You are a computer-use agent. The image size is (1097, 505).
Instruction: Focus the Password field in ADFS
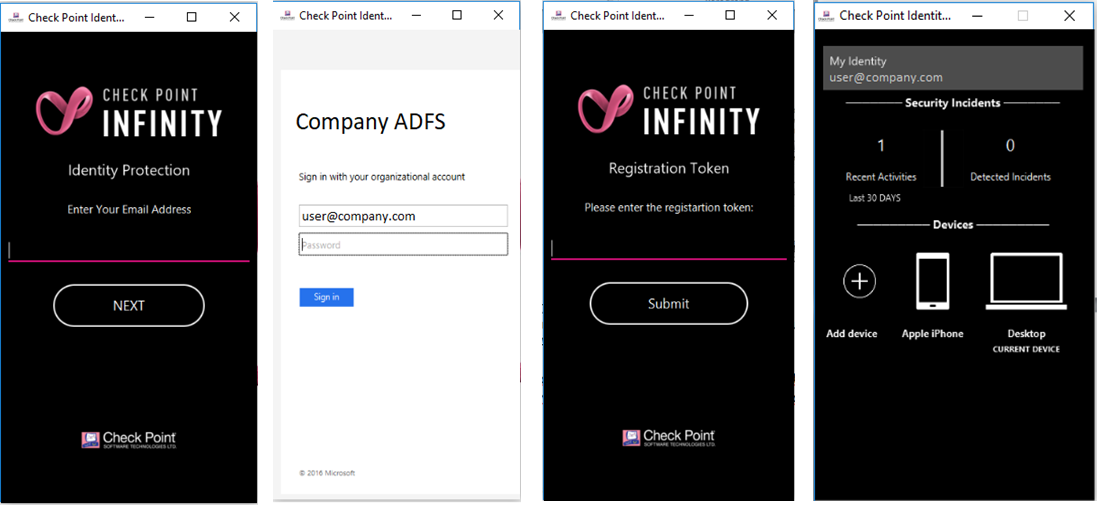(403, 245)
